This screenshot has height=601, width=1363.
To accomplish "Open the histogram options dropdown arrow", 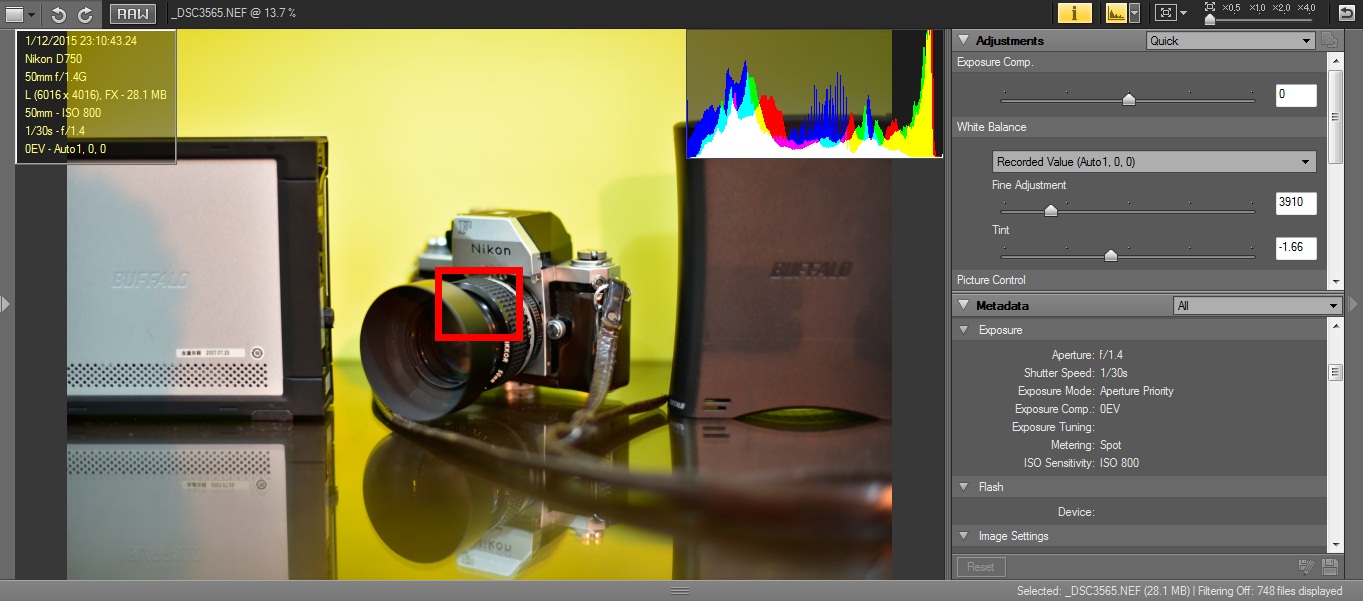I will (1134, 13).
